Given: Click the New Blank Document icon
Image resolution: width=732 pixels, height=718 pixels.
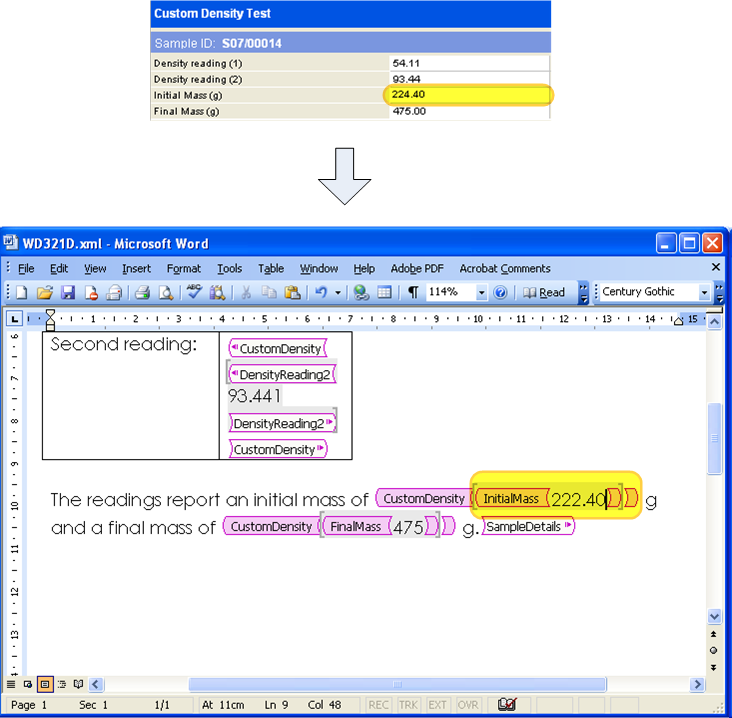Looking at the screenshot, I should (x=21, y=292).
